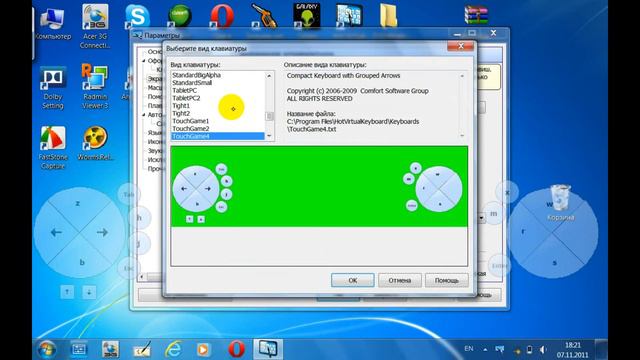Click the EN language indicator

pyautogui.click(x=469, y=349)
